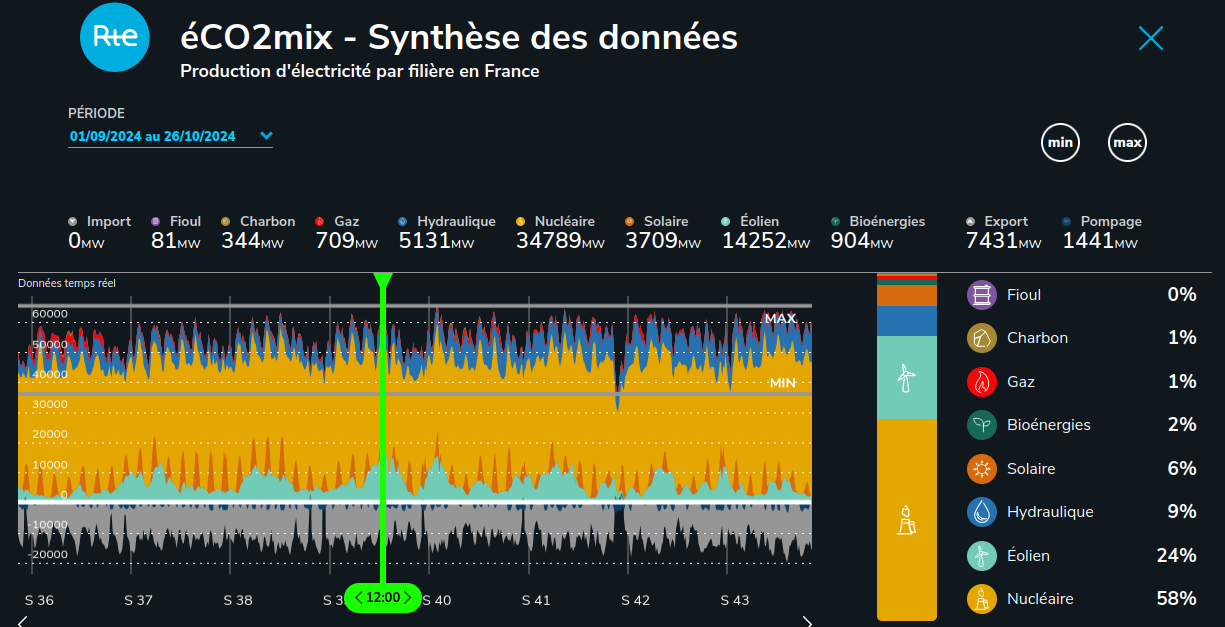Toggle the Export series legend dot
Image resolution: width=1225 pixels, height=627 pixels.
(970, 221)
